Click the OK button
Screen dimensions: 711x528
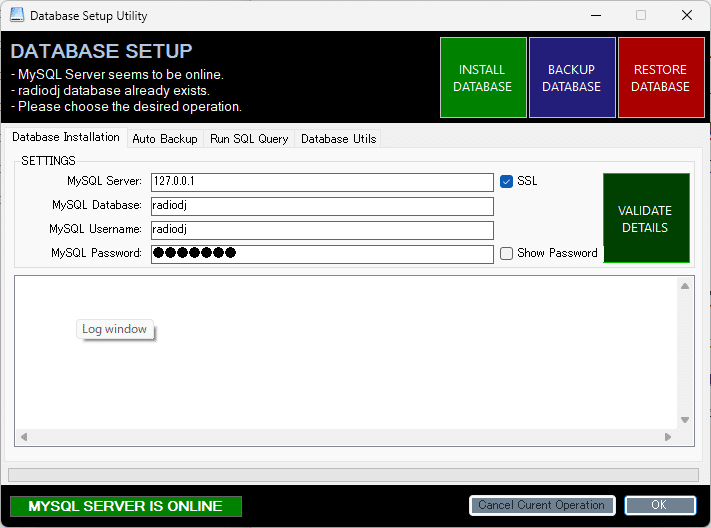(660, 505)
